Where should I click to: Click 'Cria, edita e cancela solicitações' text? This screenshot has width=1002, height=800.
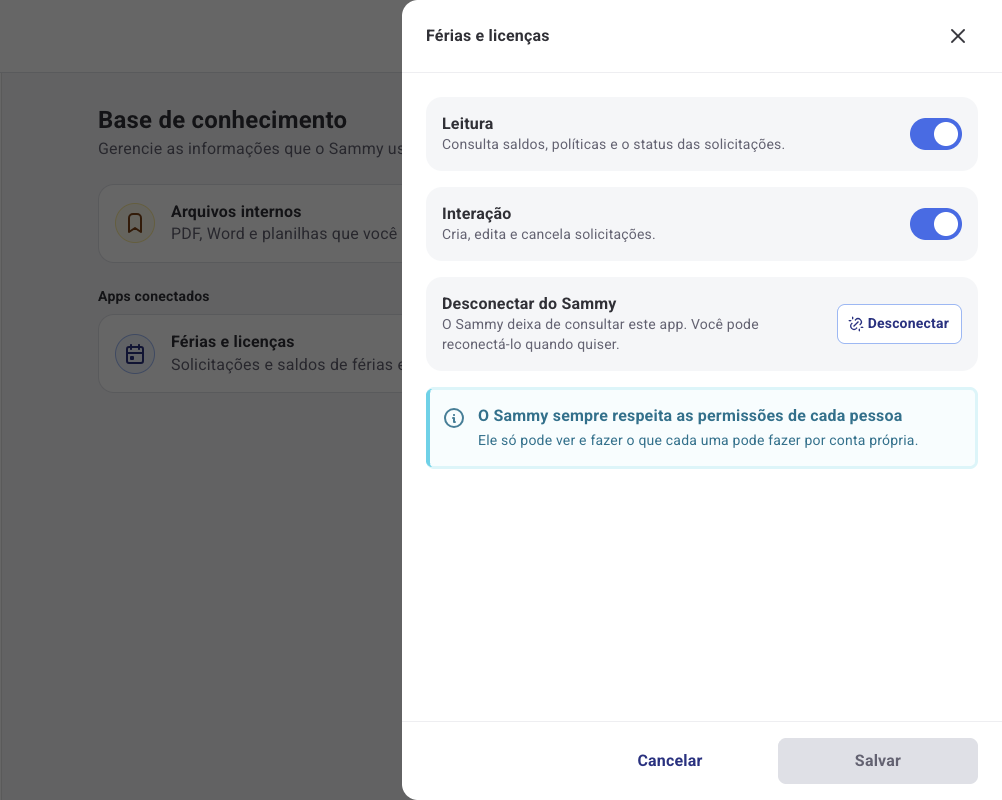pos(549,235)
